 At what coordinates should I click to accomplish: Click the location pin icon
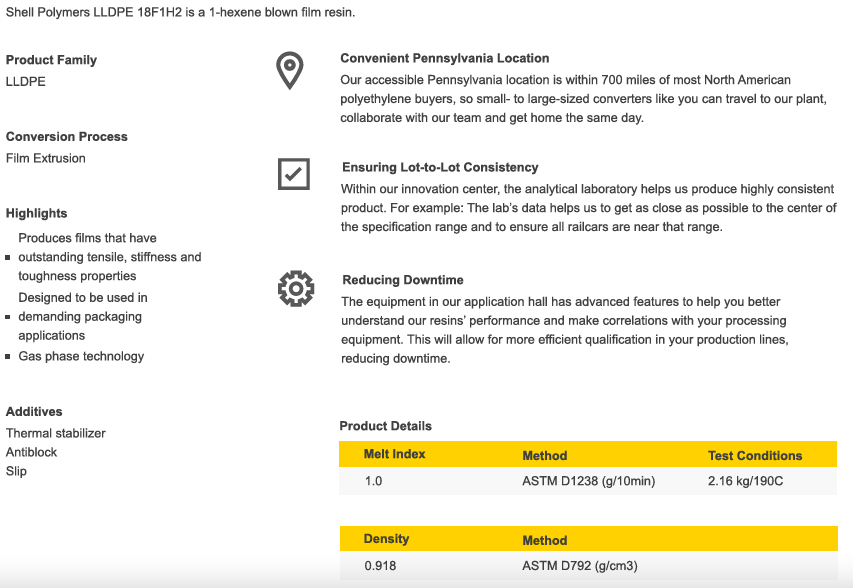point(289,71)
